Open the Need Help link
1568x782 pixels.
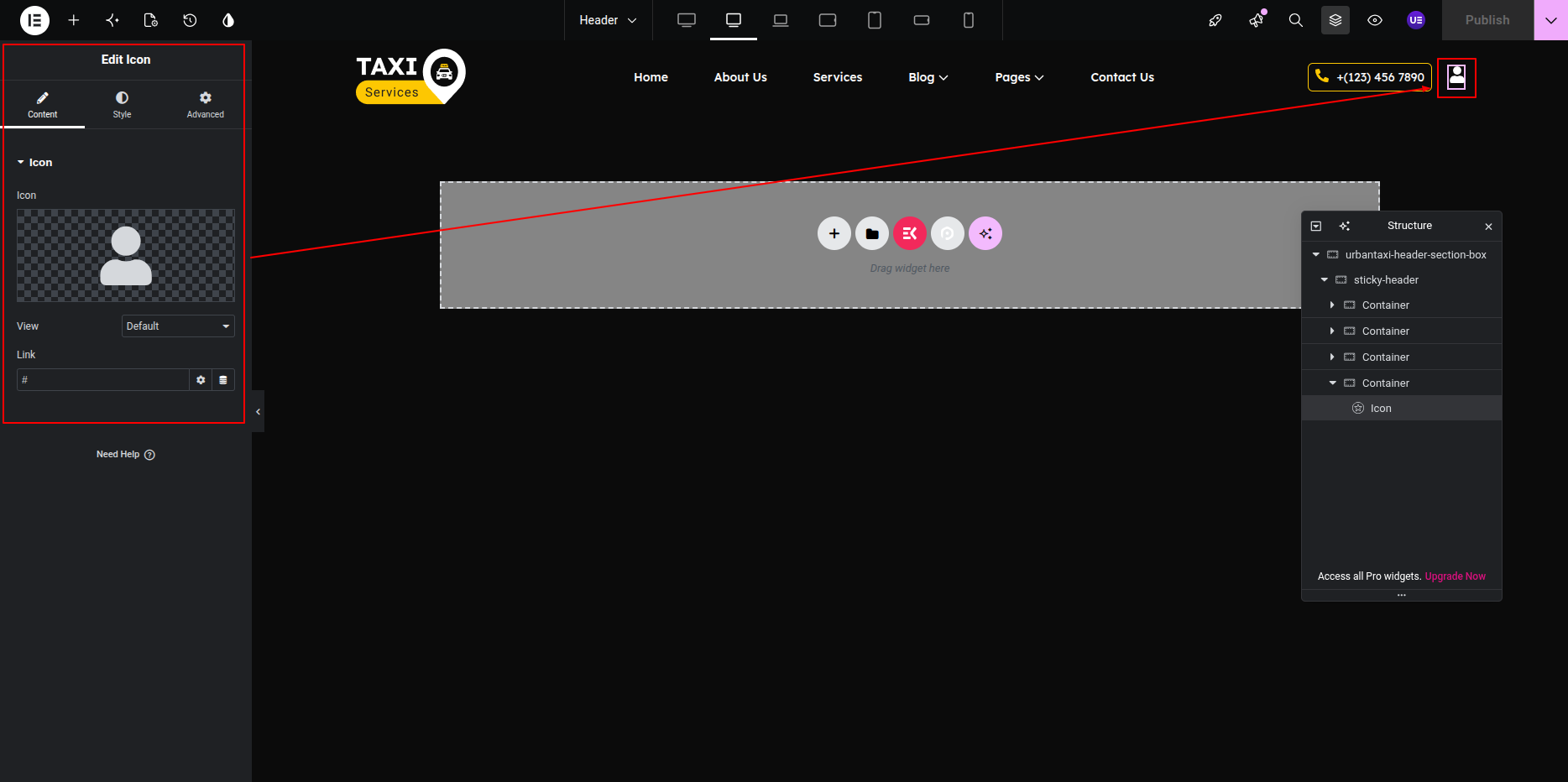point(126,455)
